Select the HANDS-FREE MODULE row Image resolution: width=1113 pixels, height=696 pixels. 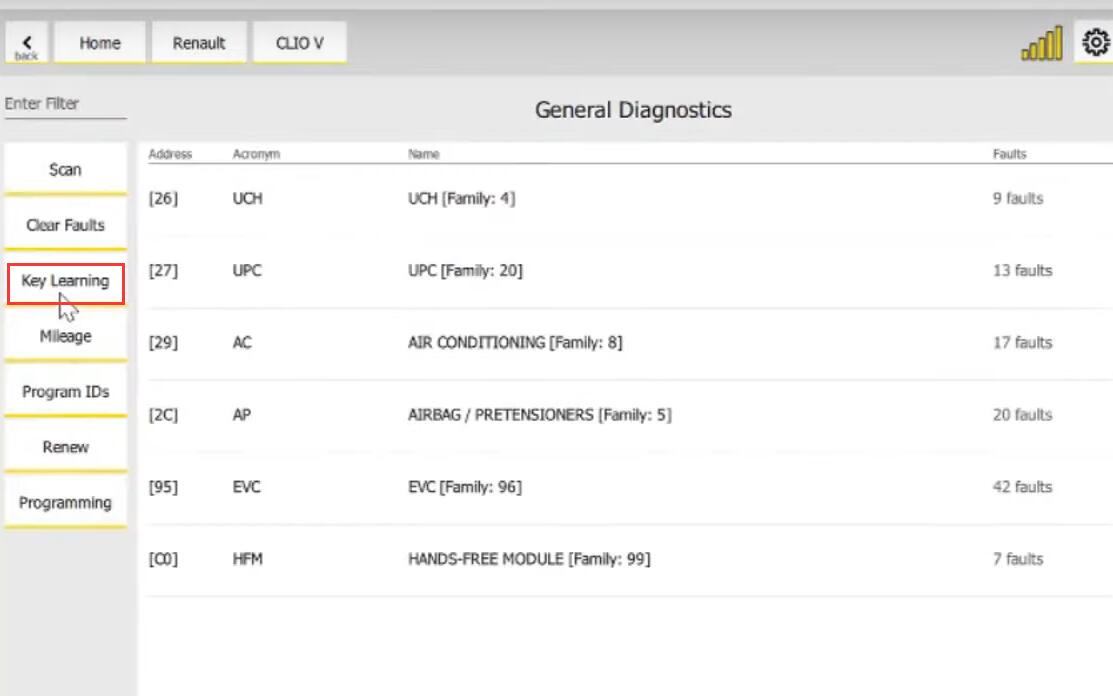click(x=528, y=559)
